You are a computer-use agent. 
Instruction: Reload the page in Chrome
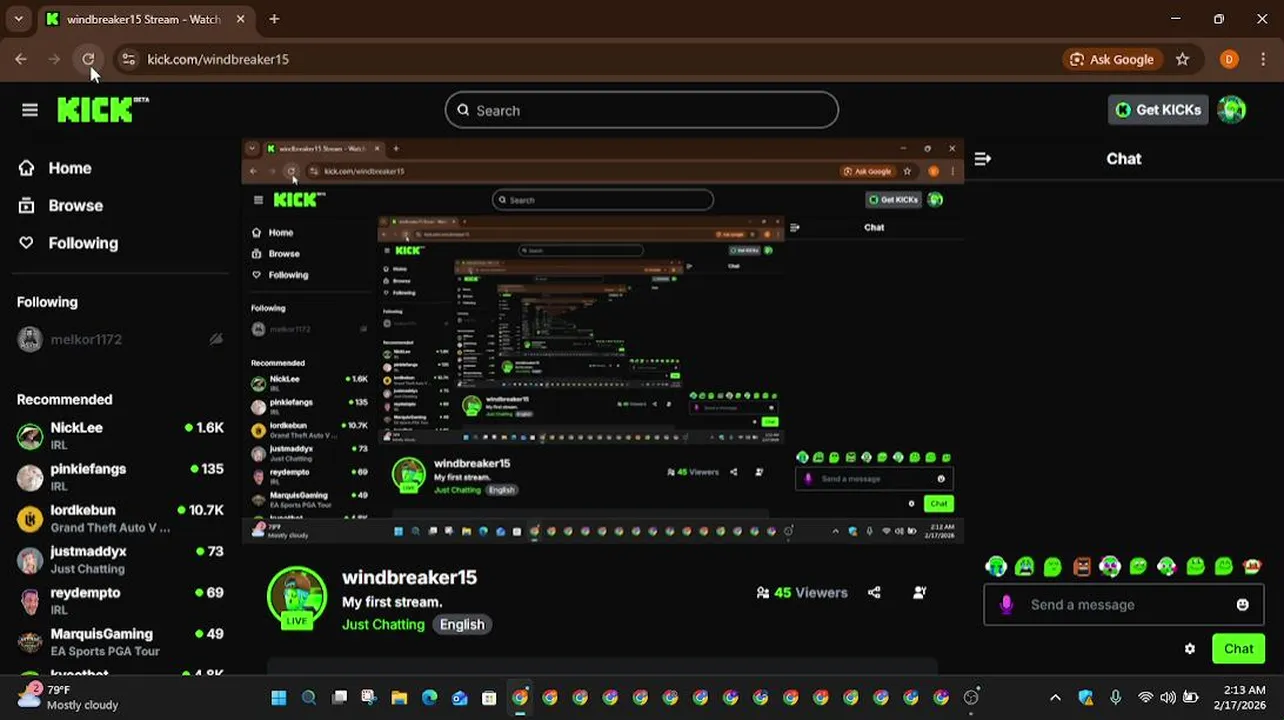coord(88,59)
